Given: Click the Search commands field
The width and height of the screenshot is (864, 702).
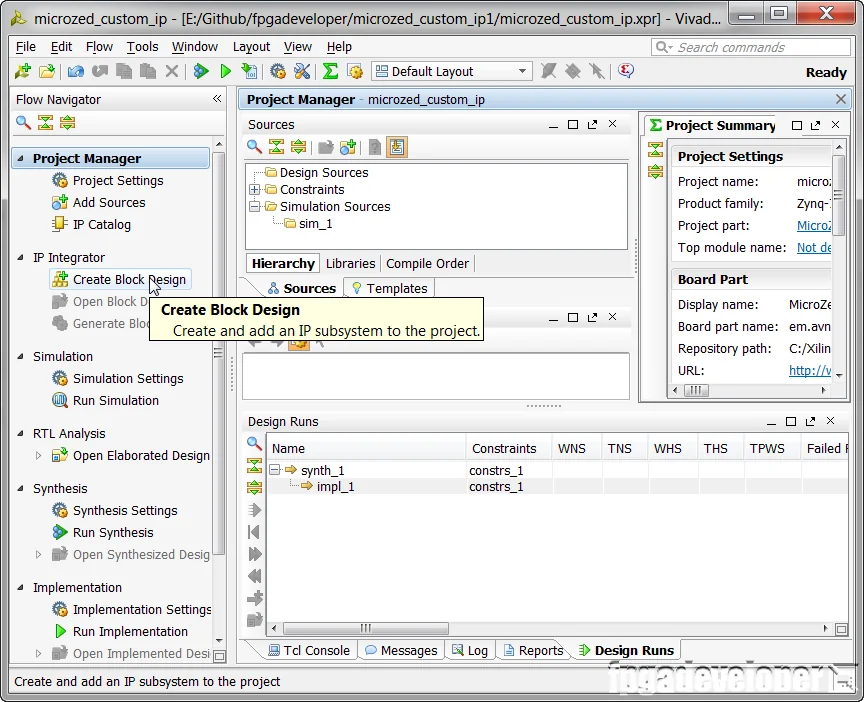Looking at the screenshot, I should coord(750,47).
